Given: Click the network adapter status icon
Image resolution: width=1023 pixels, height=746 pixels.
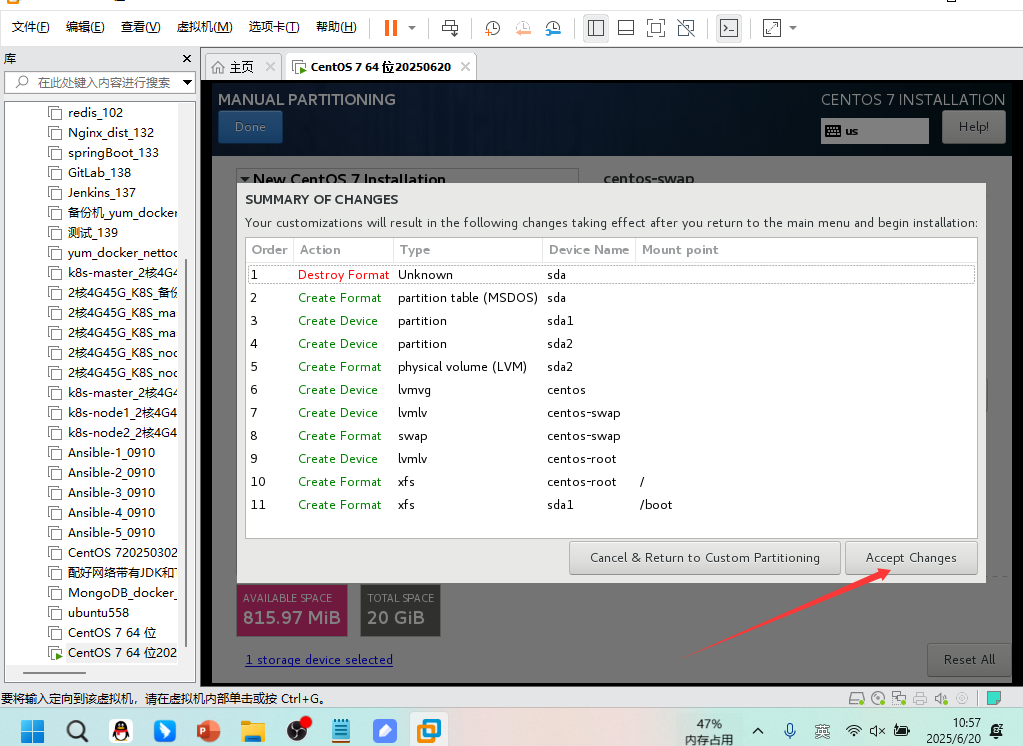Looking at the screenshot, I should (898, 697).
